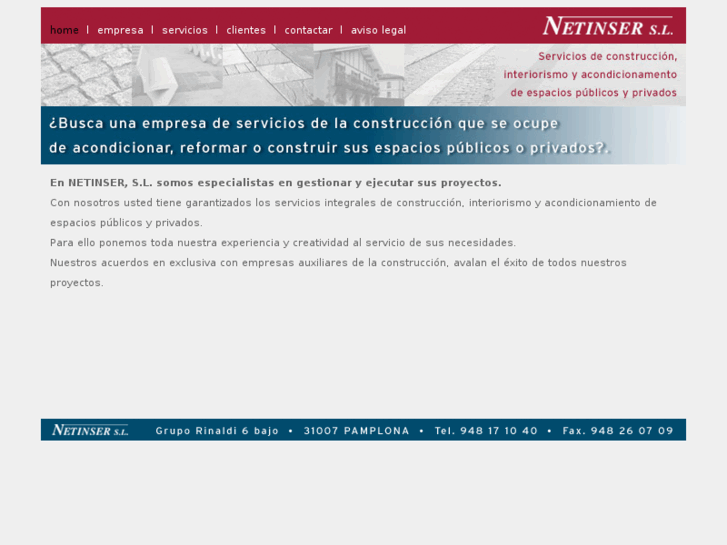This screenshot has height=545, width=727.
Task: Click footer phone 'Tel. 948 17 10 40'
Action: [x=486, y=431]
